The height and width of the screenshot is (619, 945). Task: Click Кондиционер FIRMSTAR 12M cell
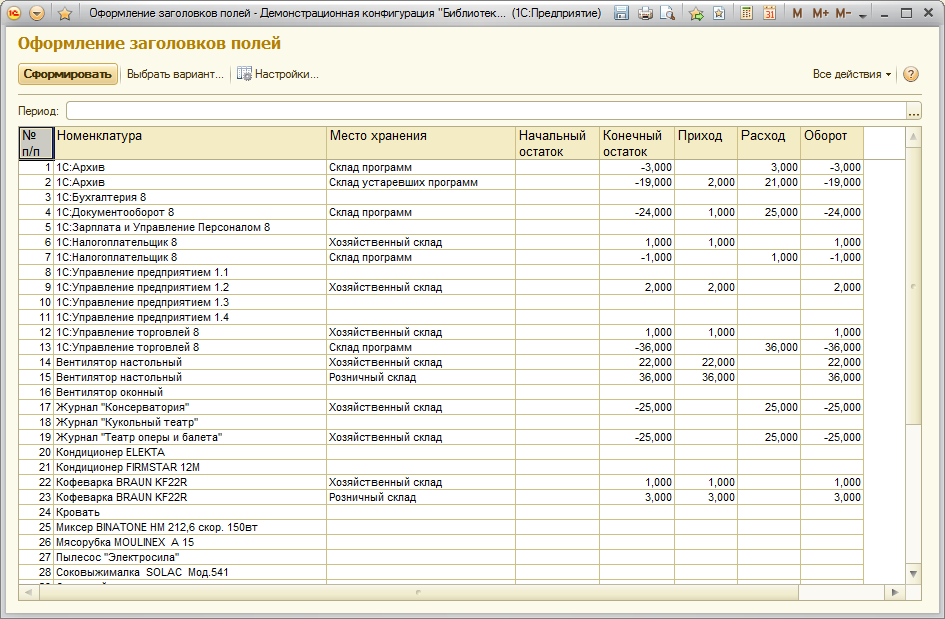tap(190, 467)
